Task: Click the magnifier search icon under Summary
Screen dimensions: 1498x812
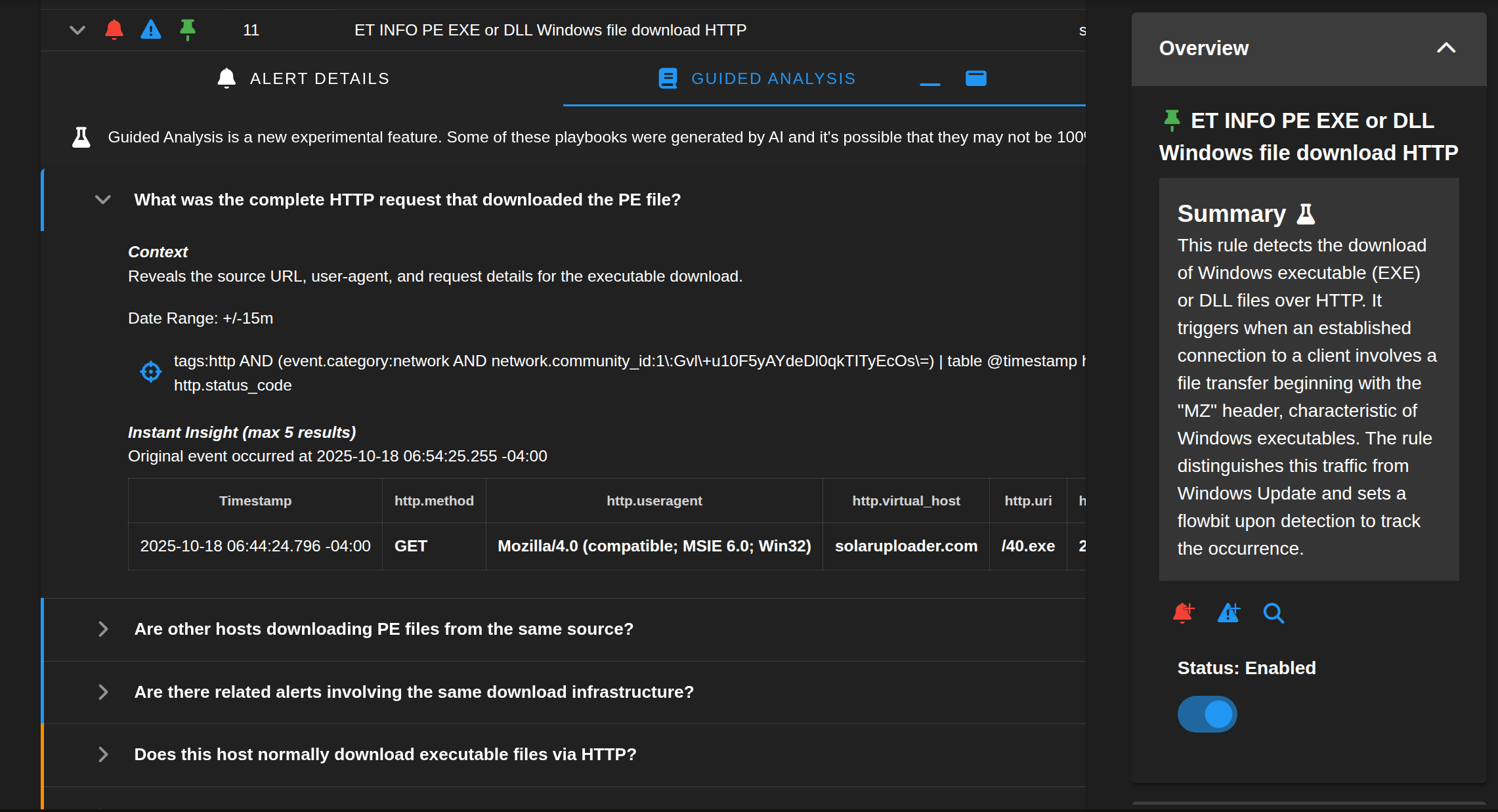Action: [1273, 613]
